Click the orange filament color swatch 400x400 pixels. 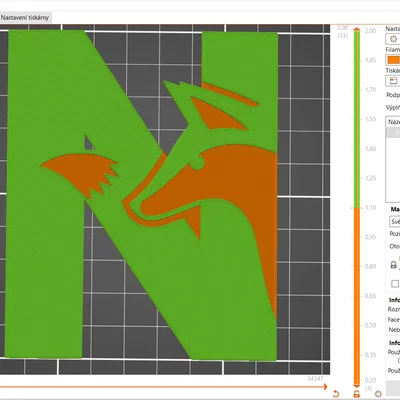[x=393, y=60]
